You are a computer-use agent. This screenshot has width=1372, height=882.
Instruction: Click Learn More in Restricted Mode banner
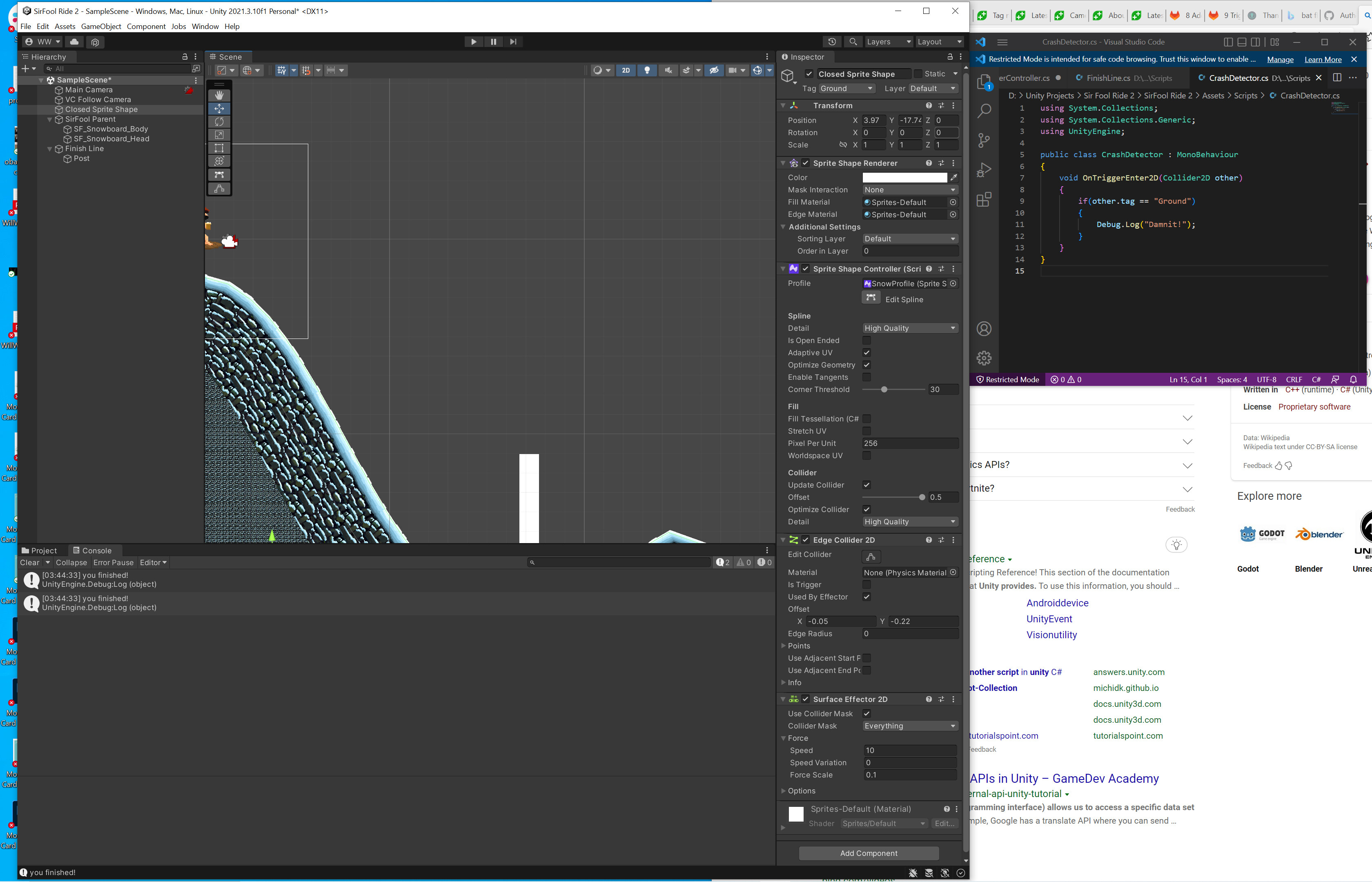pos(1323,59)
